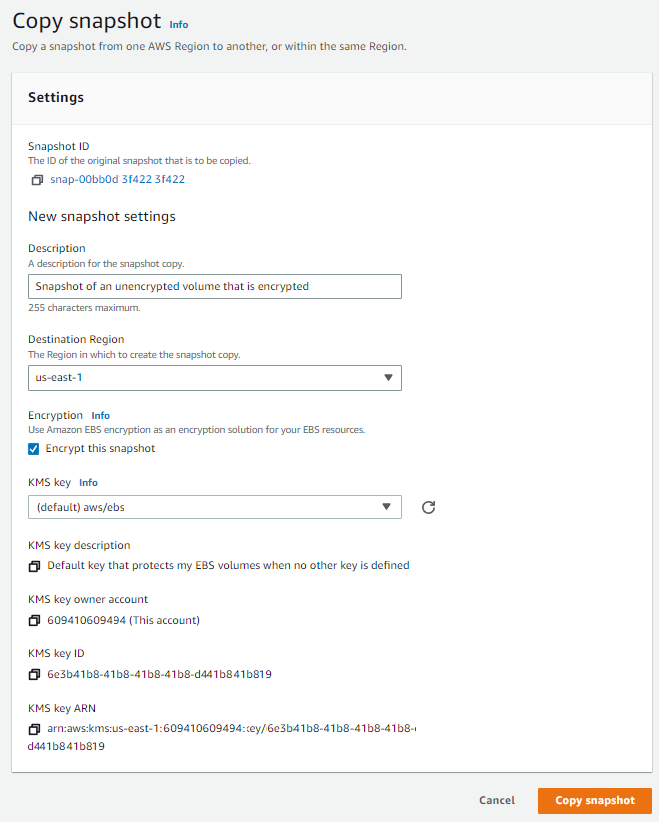Image resolution: width=659 pixels, height=822 pixels.
Task: Open the Destination Region dropdown showing us-east-1
Action: [x=215, y=378]
